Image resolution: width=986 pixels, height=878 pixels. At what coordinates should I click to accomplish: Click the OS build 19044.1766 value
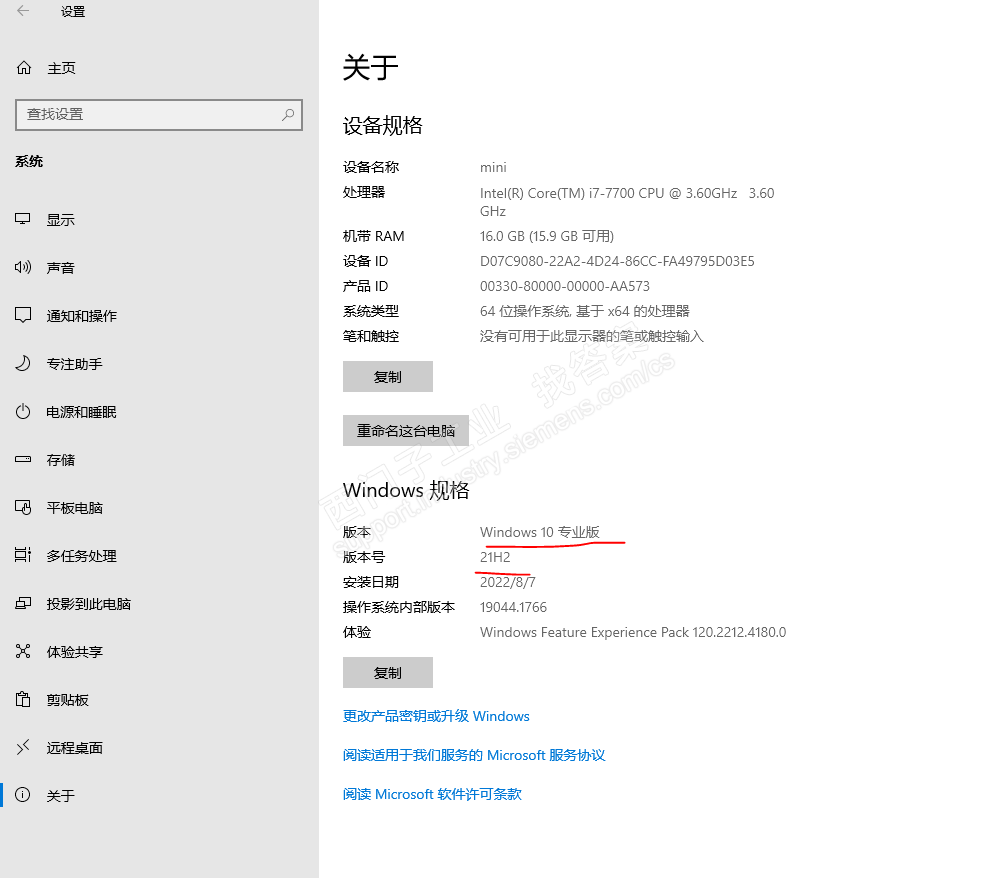[x=513, y=608]
